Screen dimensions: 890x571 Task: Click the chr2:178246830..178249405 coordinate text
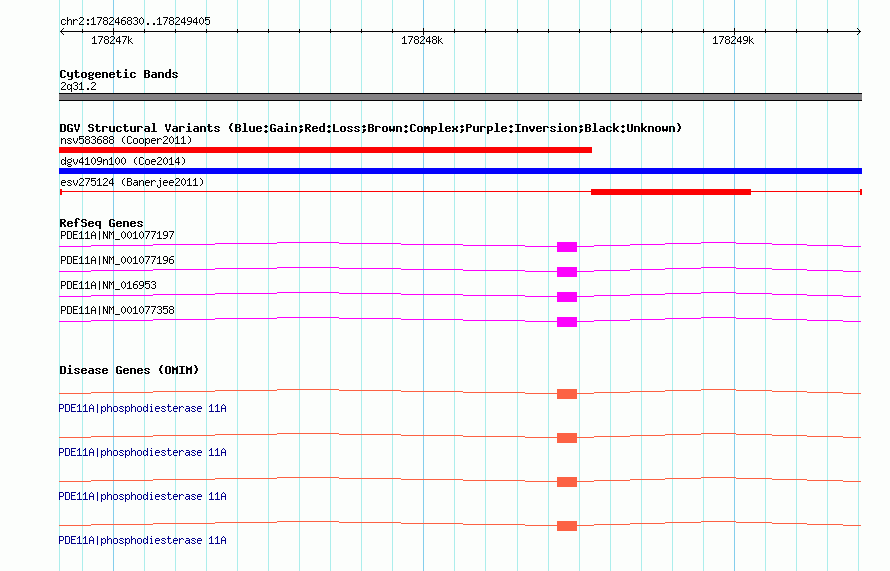[136, 21]
